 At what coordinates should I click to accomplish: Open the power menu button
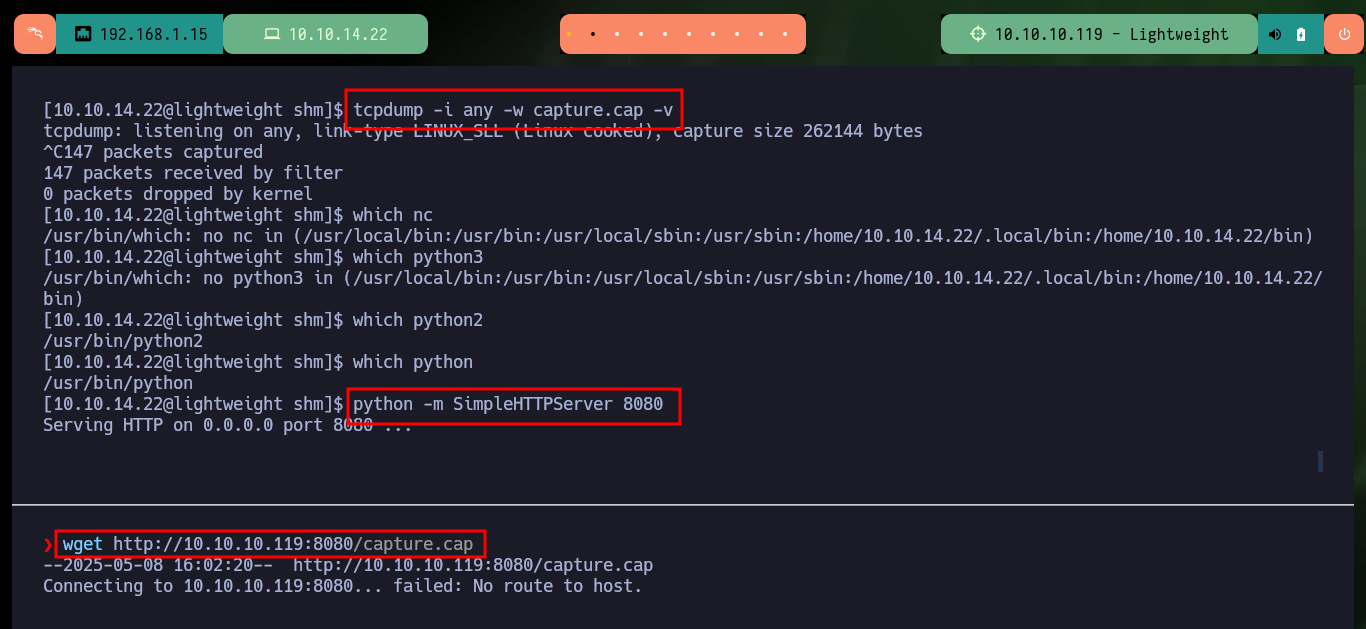click(1343, 34)
